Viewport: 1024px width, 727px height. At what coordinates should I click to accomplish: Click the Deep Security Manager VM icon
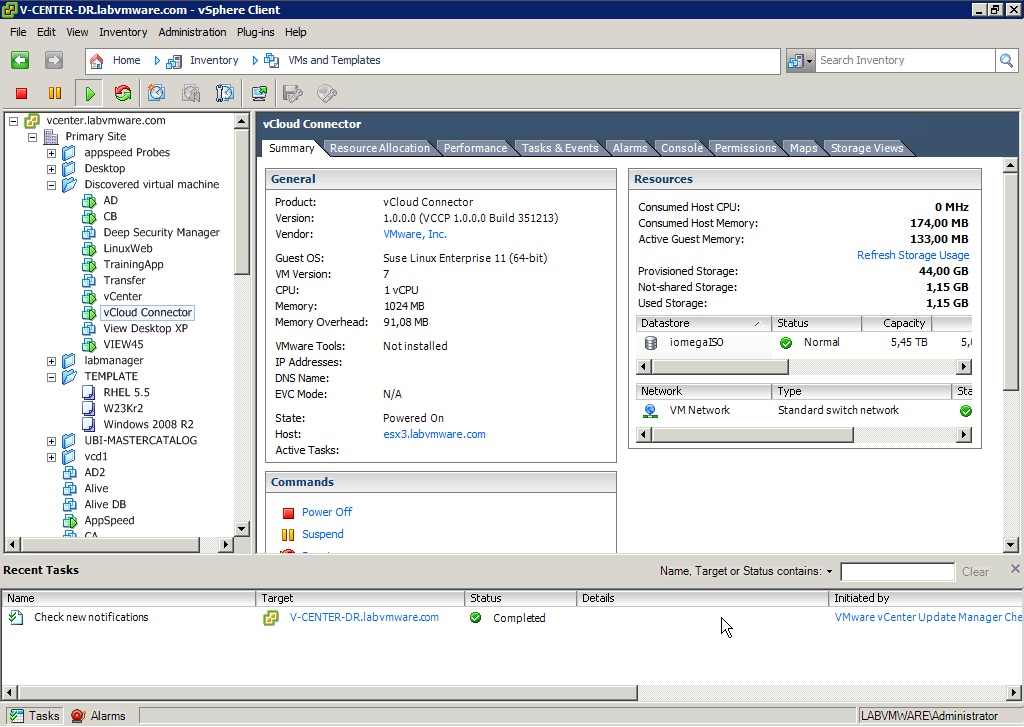click(x=89, y=233)
